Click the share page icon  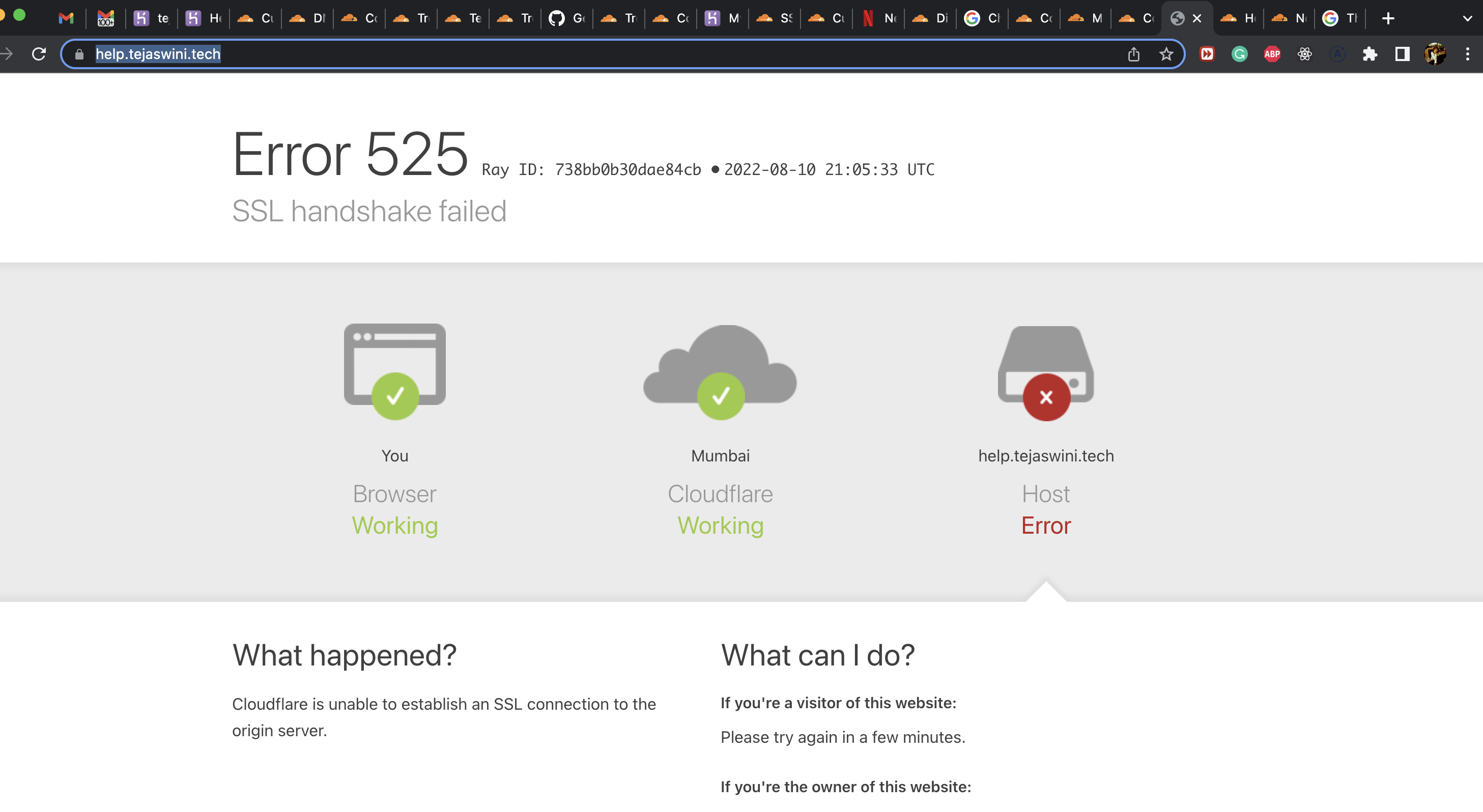click(x=1133, y=54)
